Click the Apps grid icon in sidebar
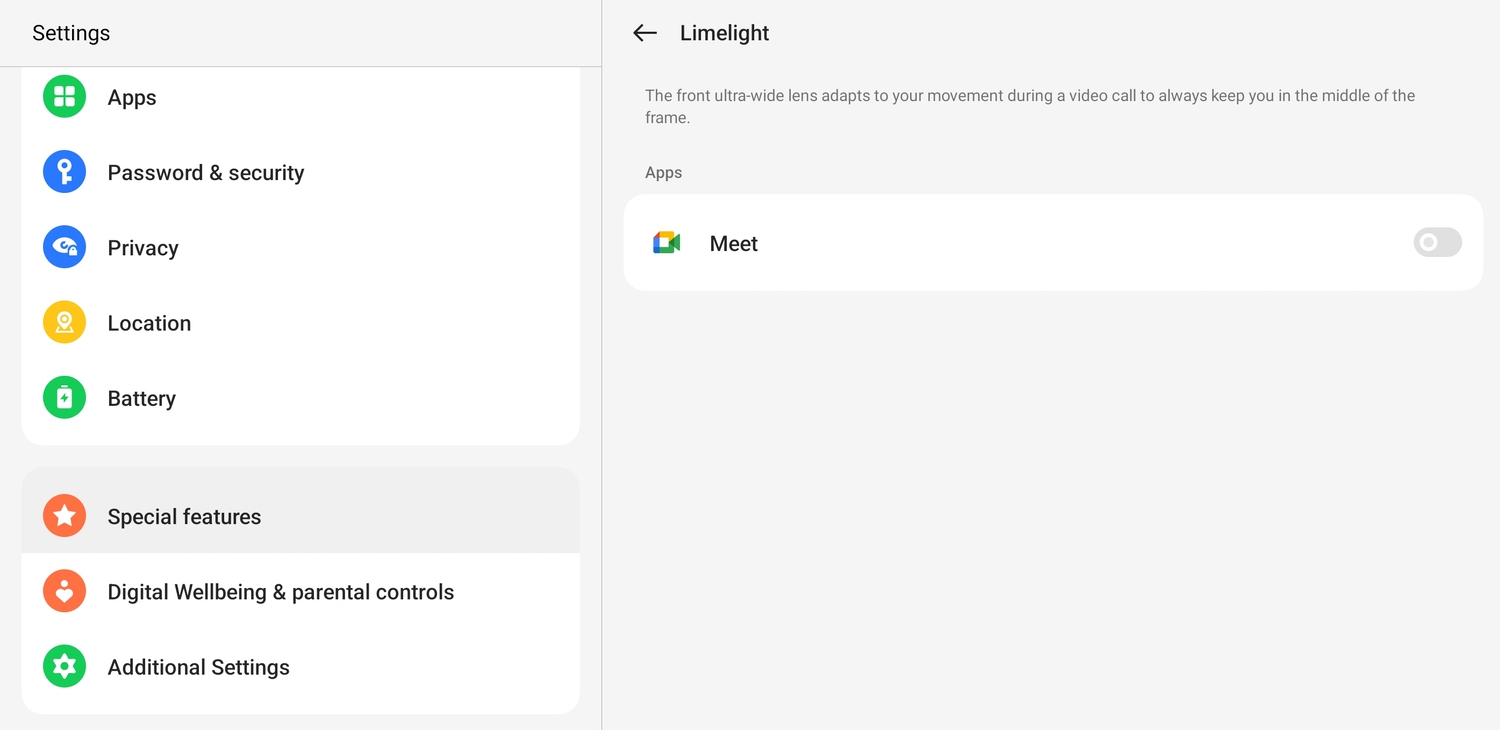The height and width of the screenshot is (730, 1500). point(64,96)
